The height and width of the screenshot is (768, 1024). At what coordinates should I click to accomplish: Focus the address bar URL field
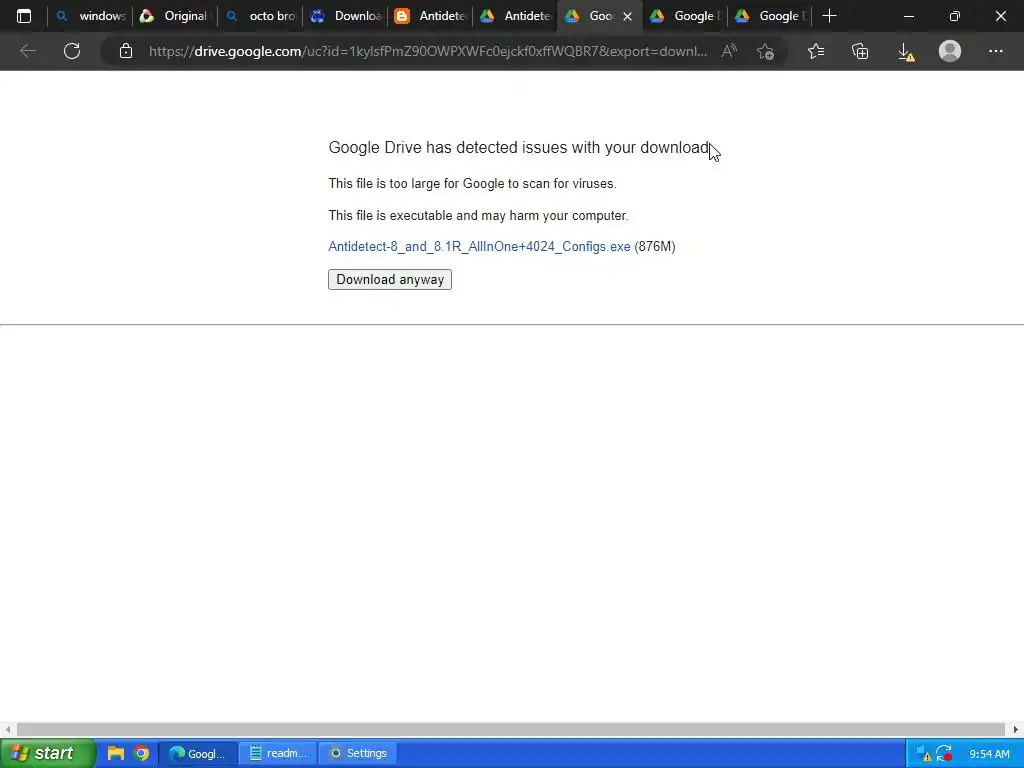click(428, 51)
